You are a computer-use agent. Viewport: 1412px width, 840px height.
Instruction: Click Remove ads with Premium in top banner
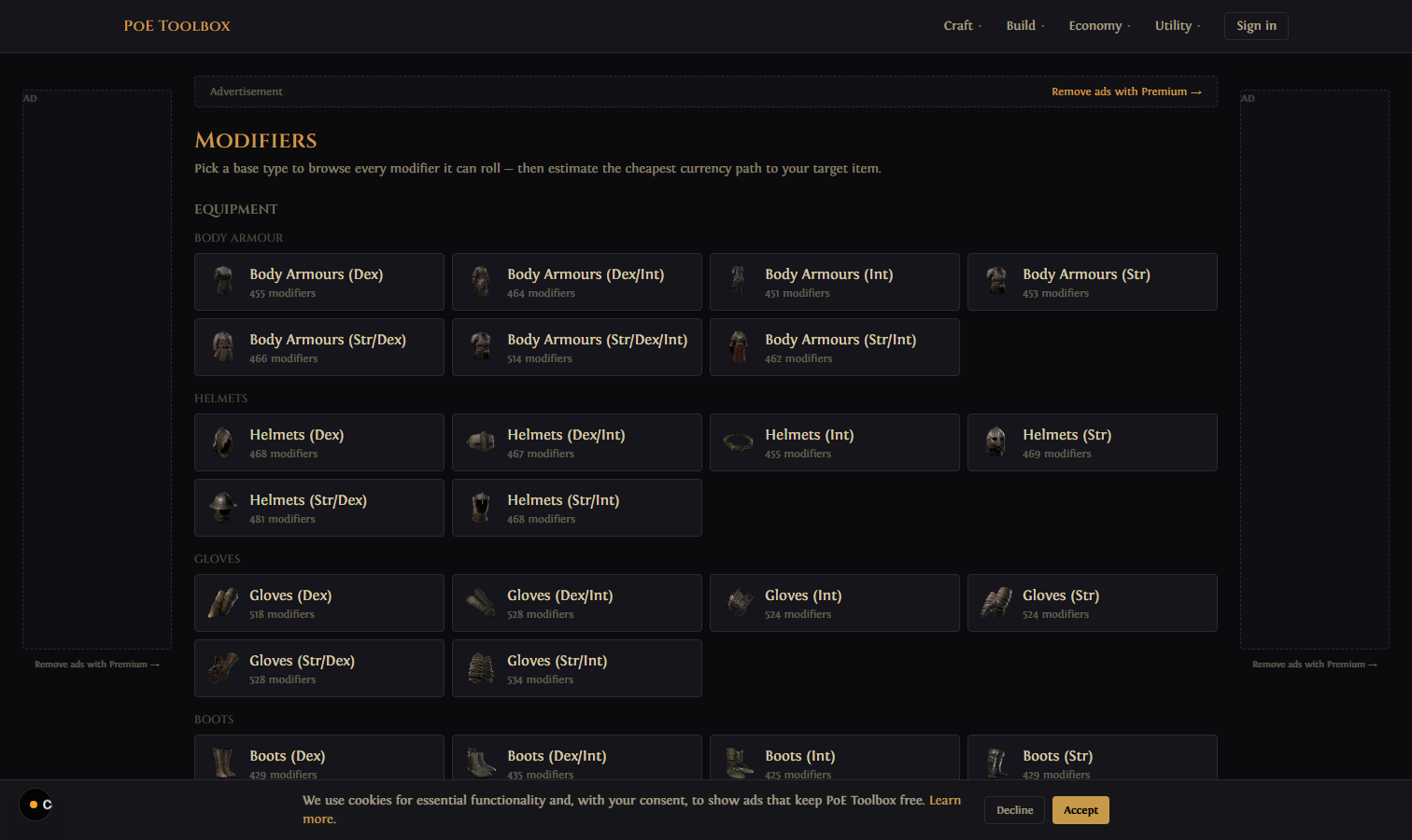pyautogui.click(x=1126, y=91)
